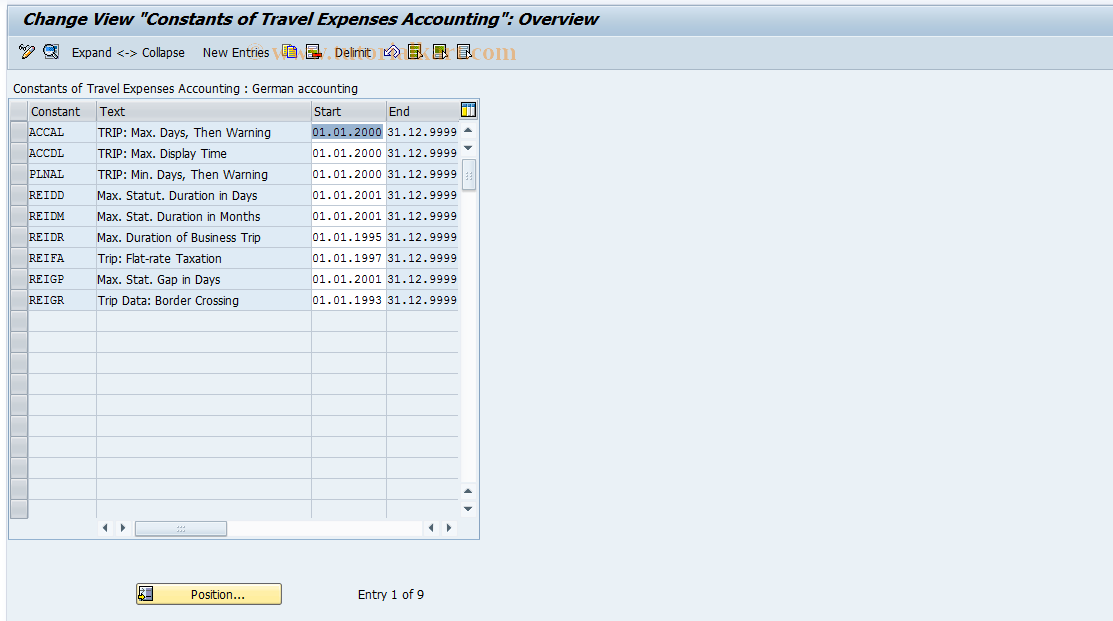Click the Delete row icon
This screenshot has width=1113, height=621.
(313, 52)
